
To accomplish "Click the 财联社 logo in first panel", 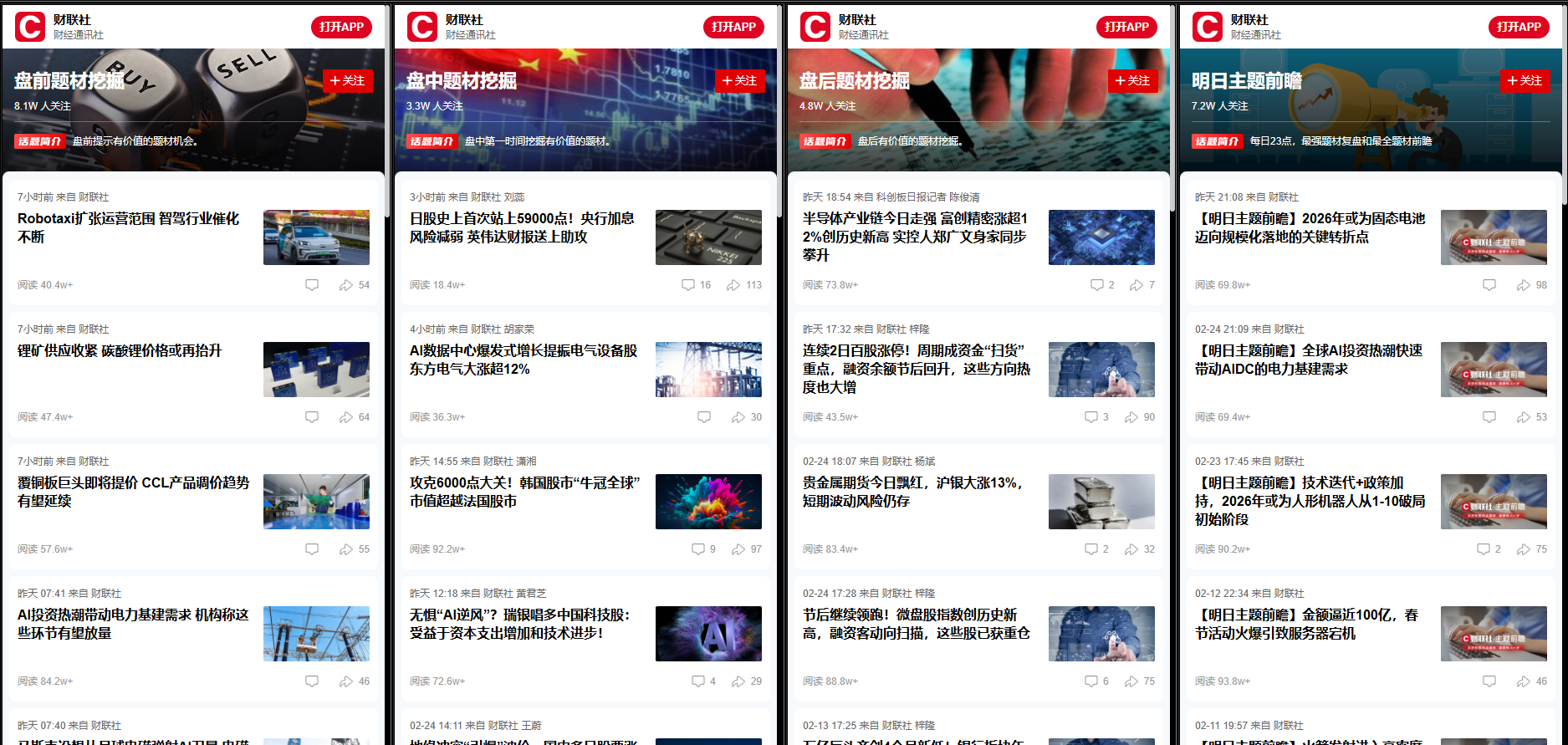I will click(x=30, y=27).
